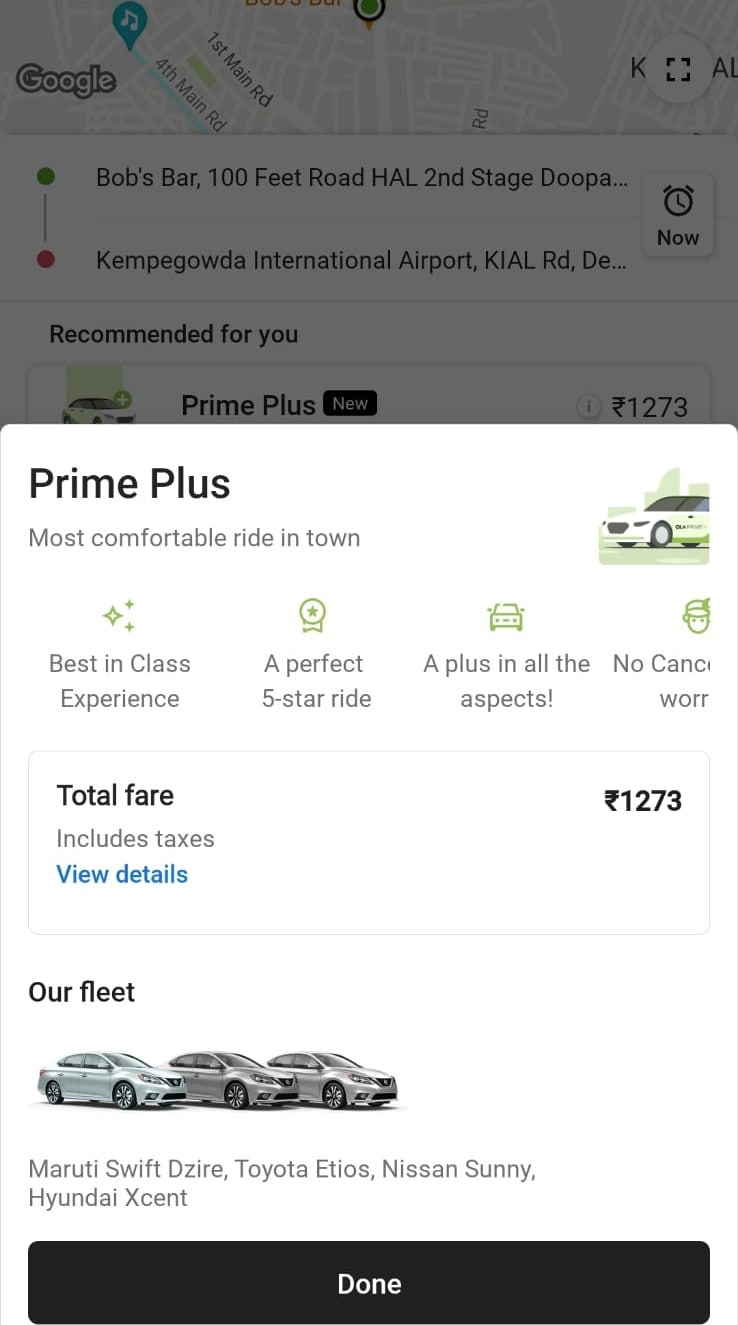The height and width of the screenshot is (1325, 738).
Task: Tap the info icon beside ₹1273
Action: click(590, 406)
